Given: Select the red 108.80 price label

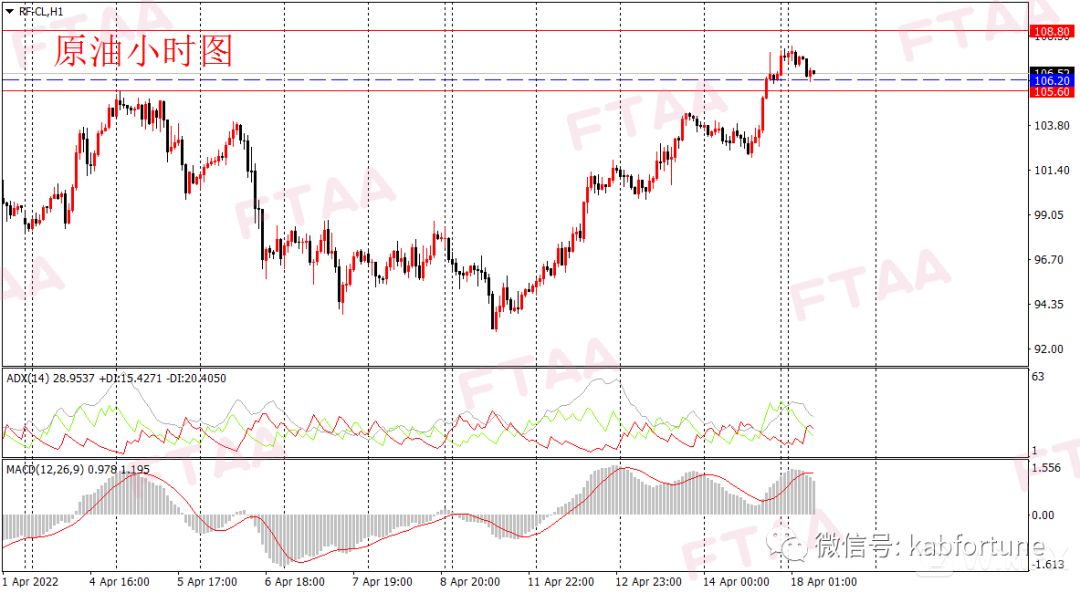Looking at the screenshot, I should [x=1051, y=31].
